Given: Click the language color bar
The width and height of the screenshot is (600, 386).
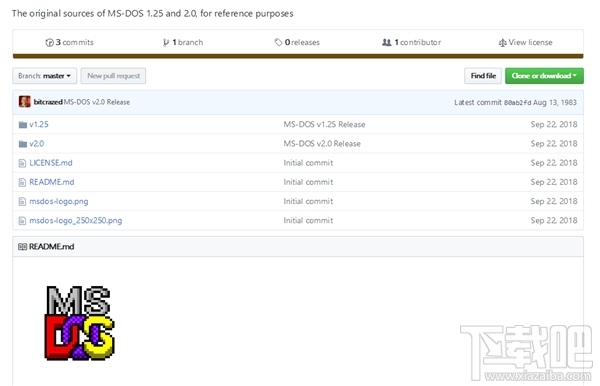Looking at the screenshot, I should (298, 56).
